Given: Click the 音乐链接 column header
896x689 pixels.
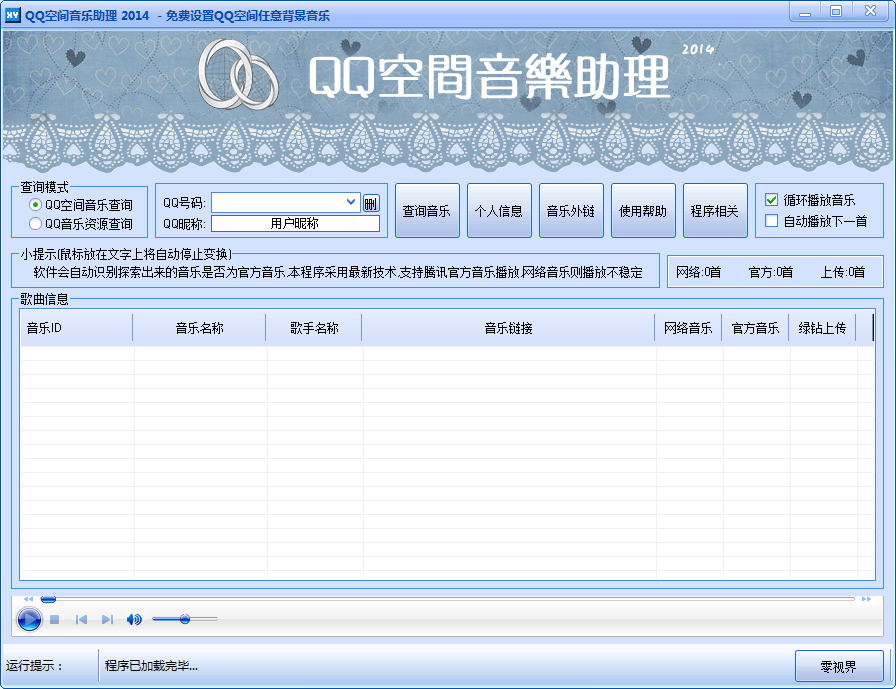Looking at the screenshot, I should [x=508, y=328].
